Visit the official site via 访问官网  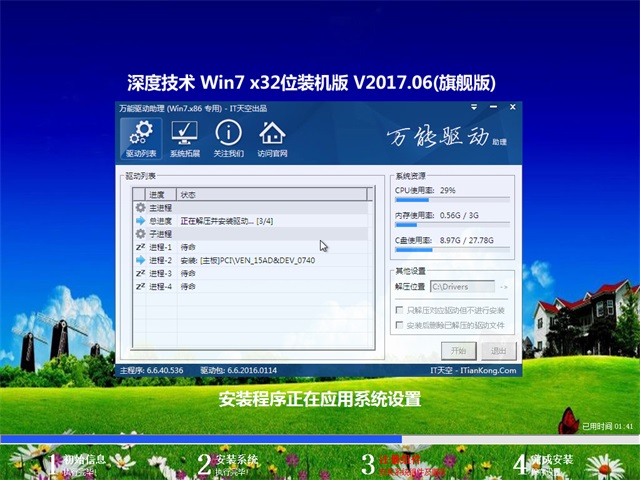[272, 139]
